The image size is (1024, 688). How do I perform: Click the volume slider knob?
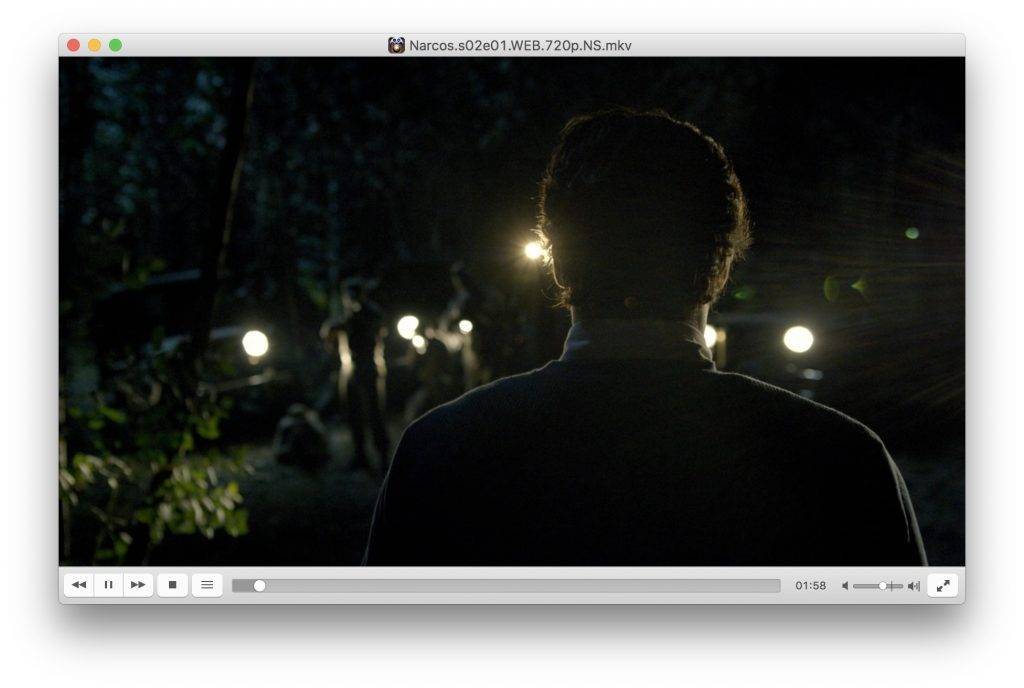coord(883,586)
